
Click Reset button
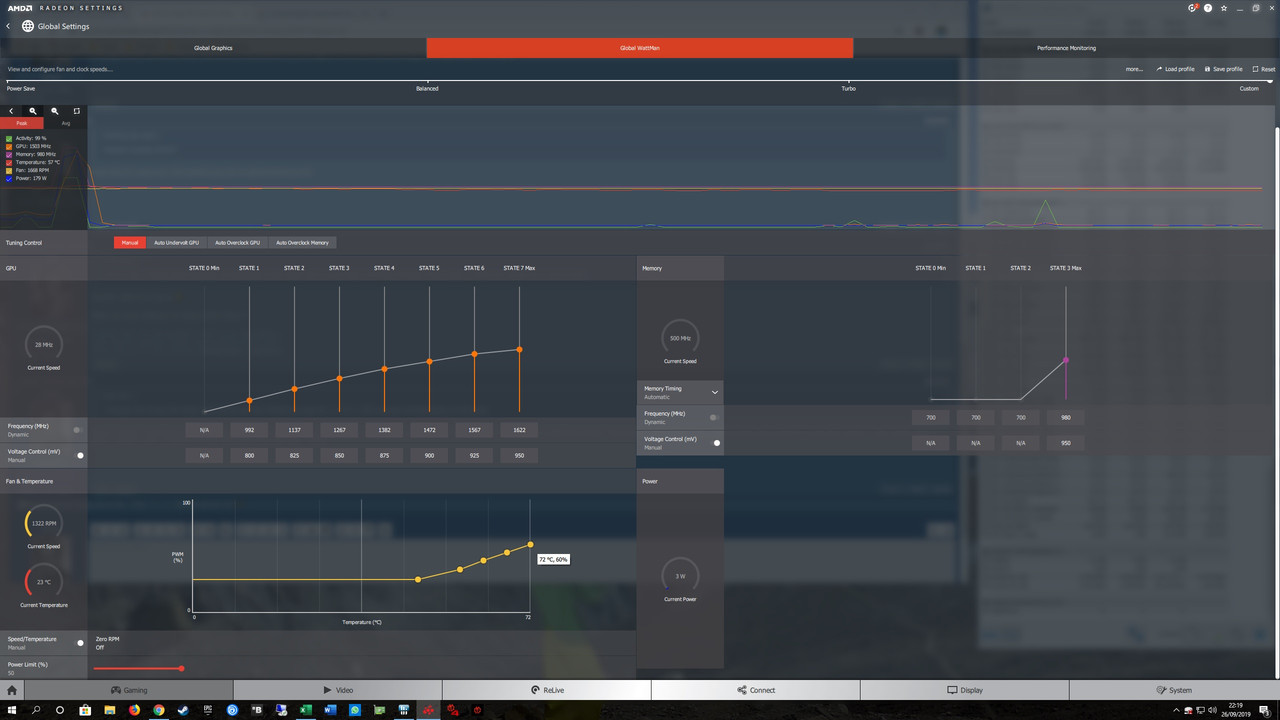click(x=1264, y=69)
